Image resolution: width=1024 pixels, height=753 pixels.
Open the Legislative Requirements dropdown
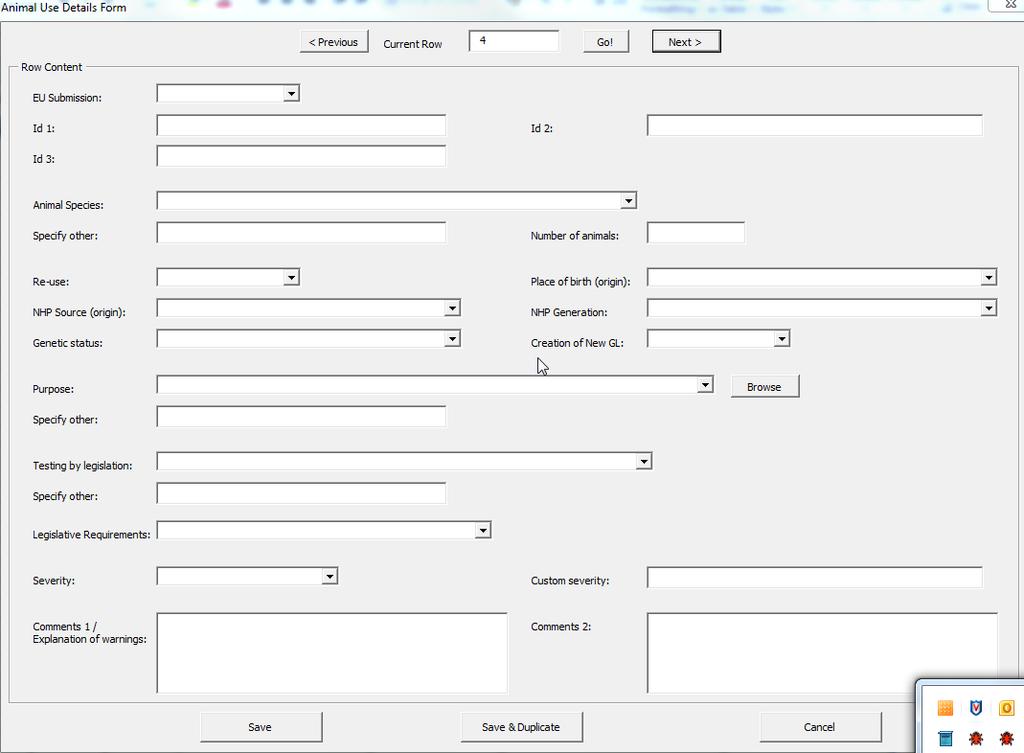pyautogui.click(x=483, y=530)
